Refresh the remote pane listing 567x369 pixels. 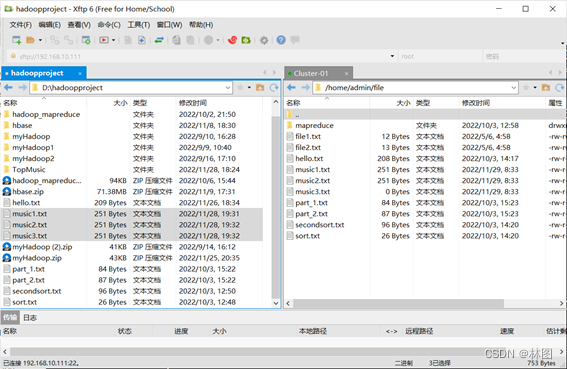[x=560, y=88]
